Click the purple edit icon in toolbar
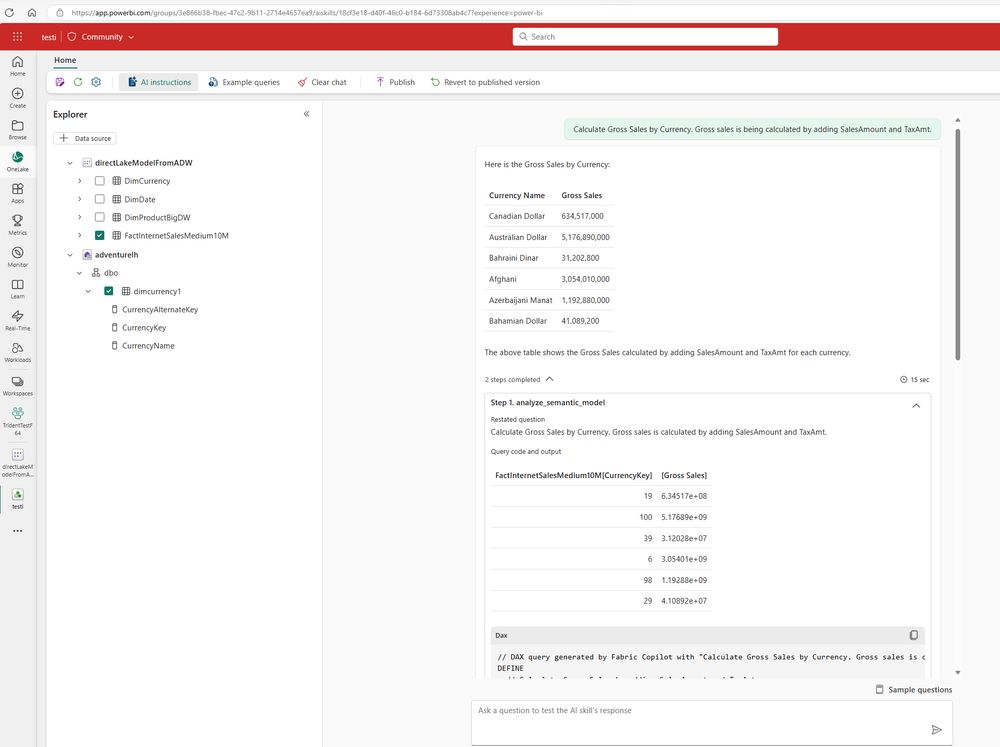The height and width of the screenshot is (747, 1000). click(x=60, y=82)
